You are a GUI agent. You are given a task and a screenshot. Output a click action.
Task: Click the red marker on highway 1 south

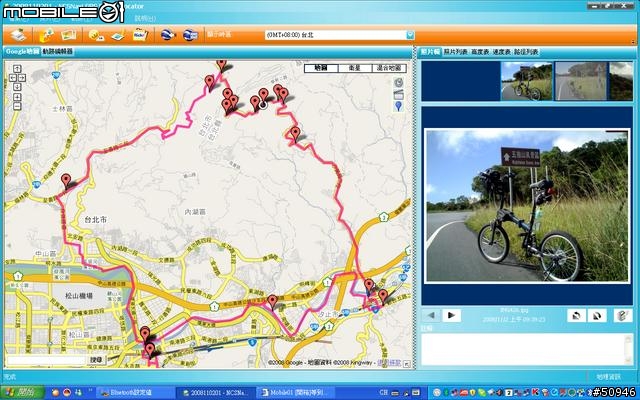[272, 302]
